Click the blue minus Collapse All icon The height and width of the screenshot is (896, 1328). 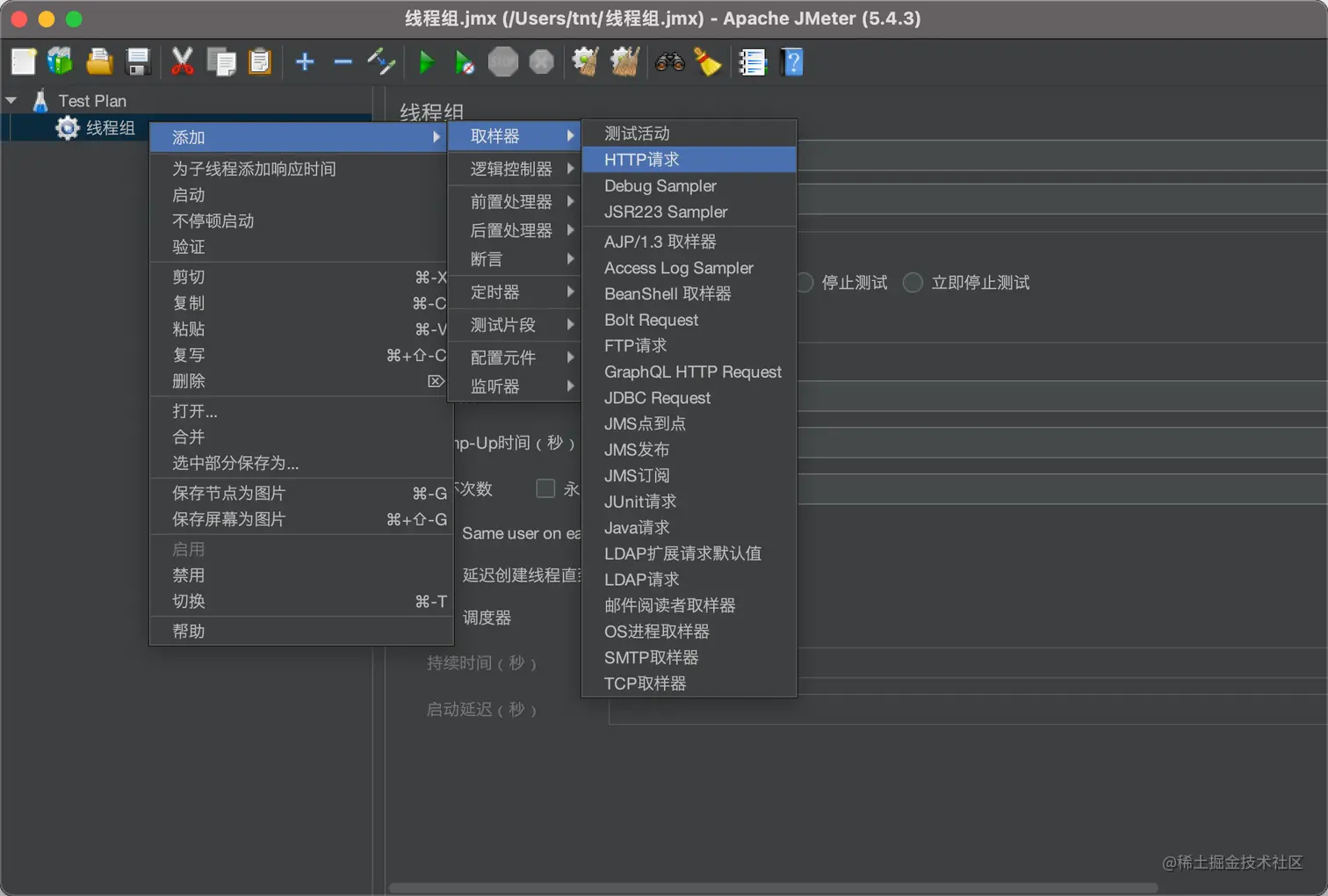343,61
